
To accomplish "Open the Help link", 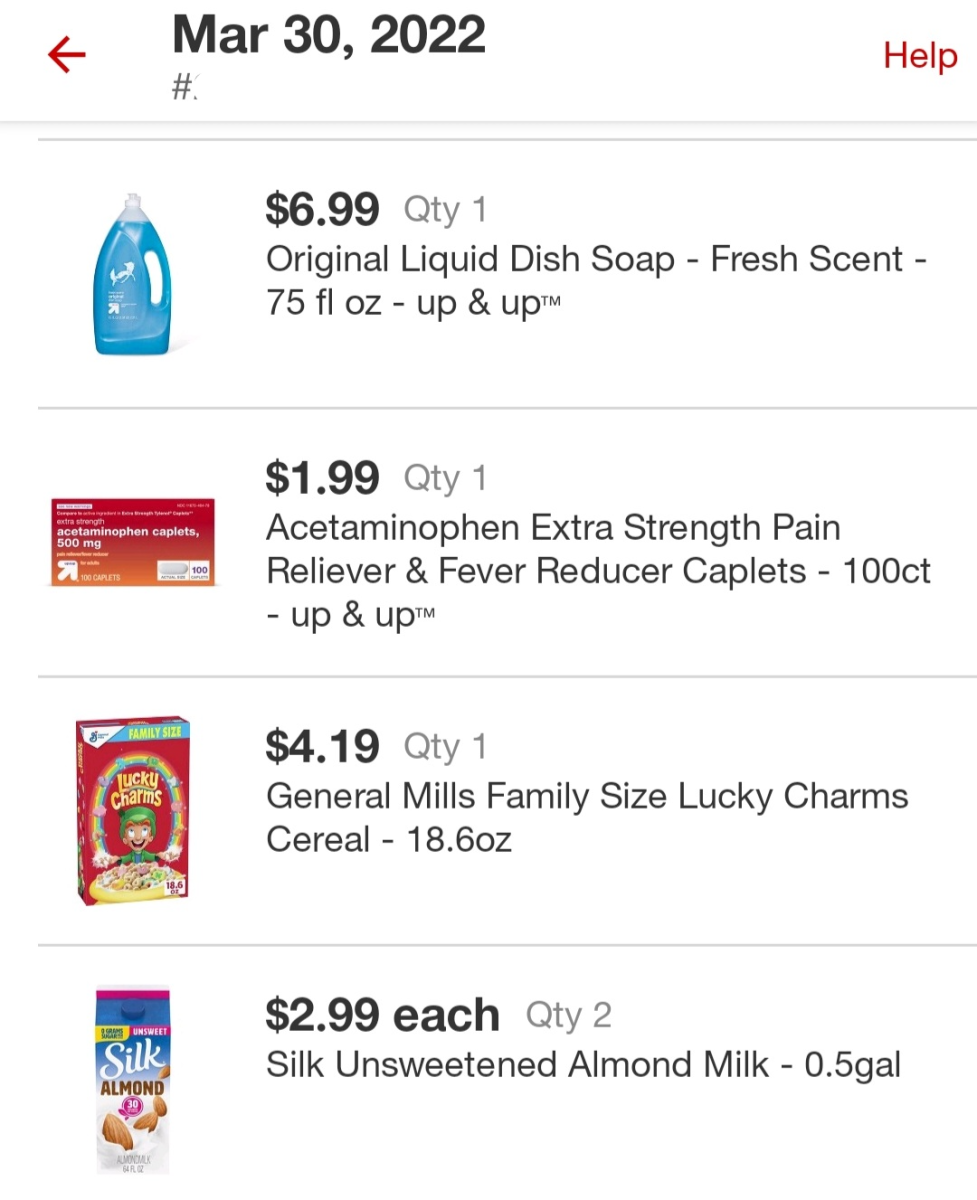I will [919, 56].
